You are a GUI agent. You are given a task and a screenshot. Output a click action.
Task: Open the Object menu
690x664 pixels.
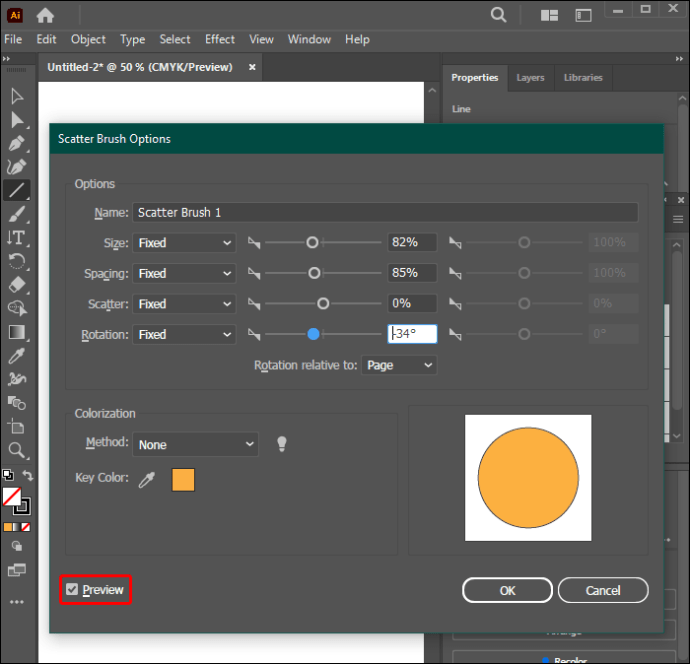coord(88,39)
